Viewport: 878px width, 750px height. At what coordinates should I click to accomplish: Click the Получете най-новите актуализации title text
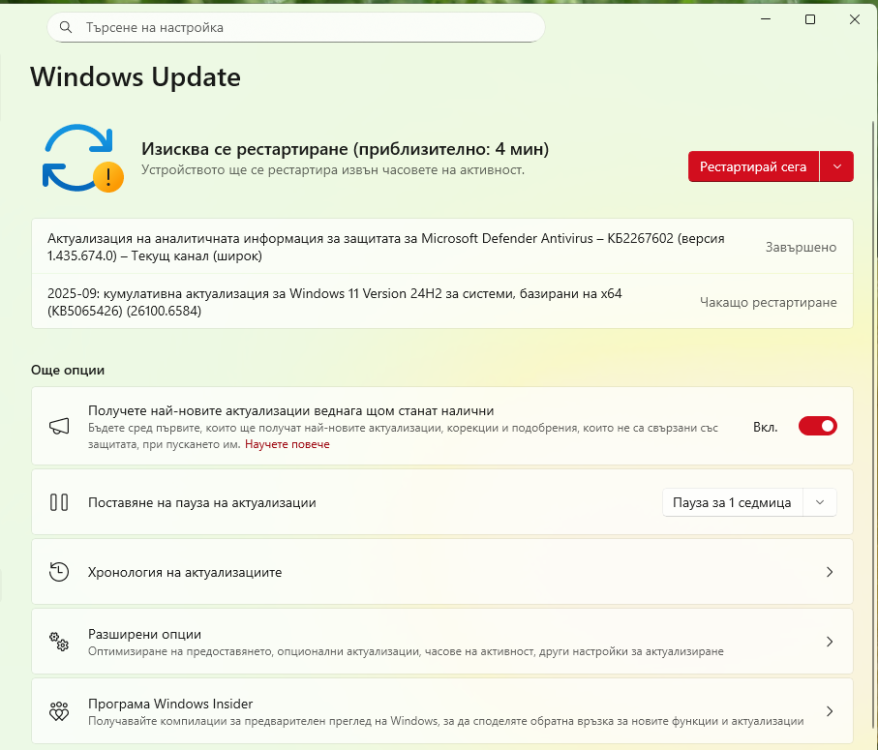[291, 411]
